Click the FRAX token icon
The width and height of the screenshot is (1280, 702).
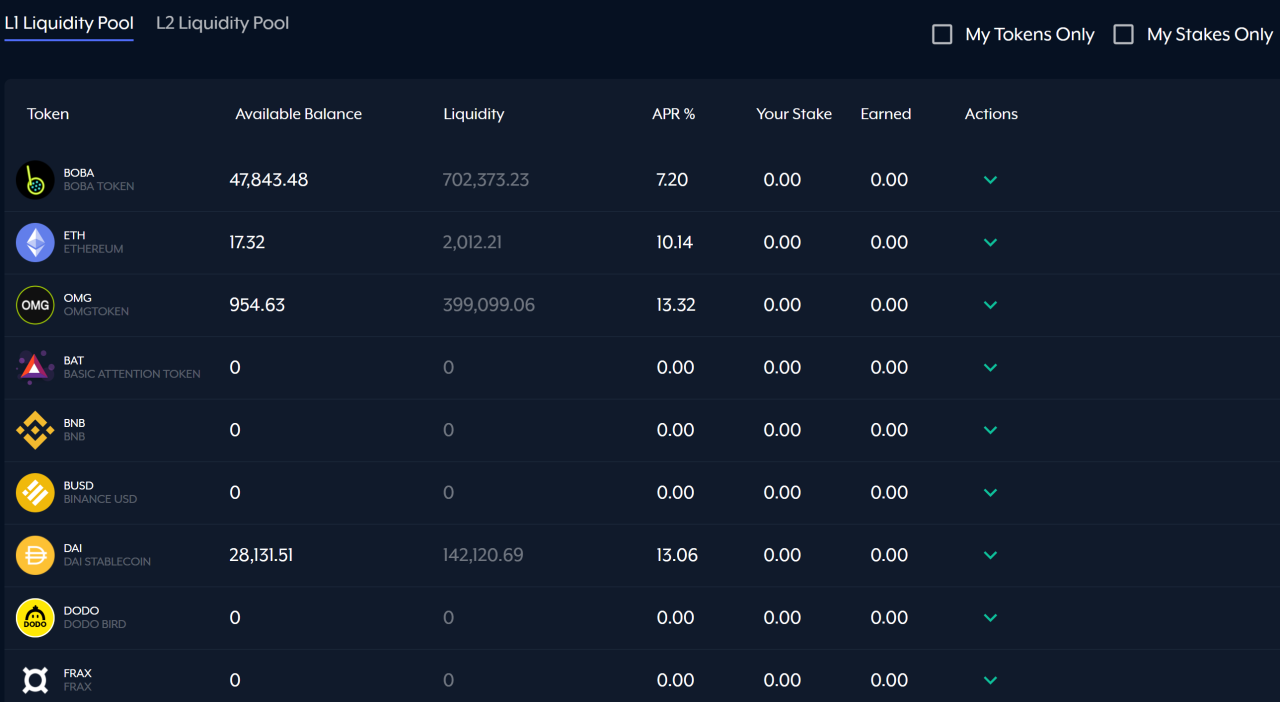tap(35, 680)
